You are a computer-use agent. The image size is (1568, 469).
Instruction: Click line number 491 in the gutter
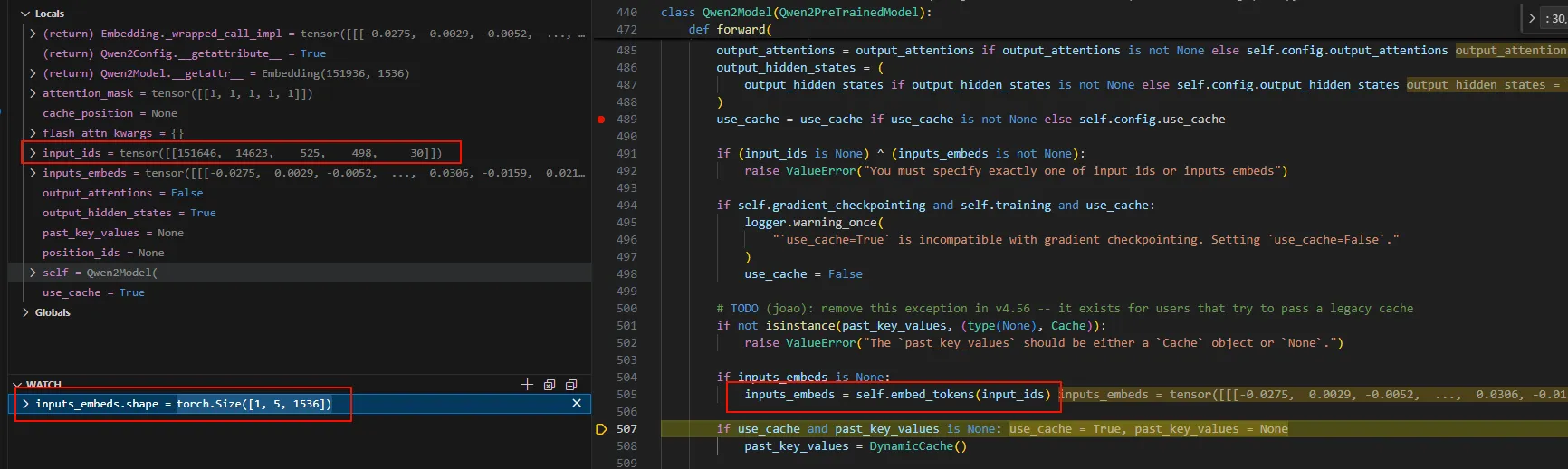click(x=626, y=154)
